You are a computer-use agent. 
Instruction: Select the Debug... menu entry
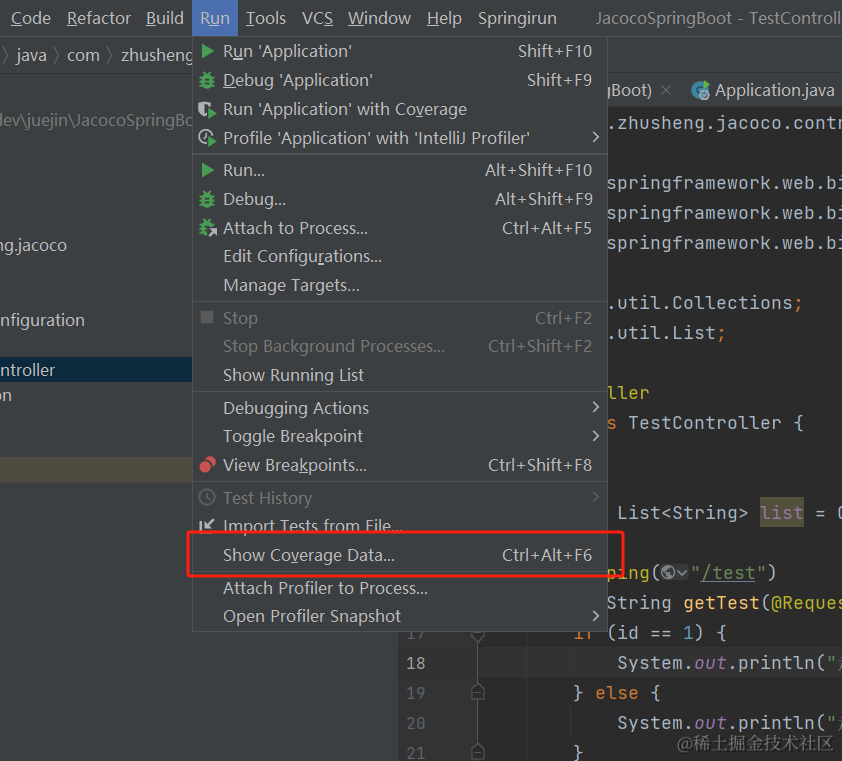click(400, 200)
